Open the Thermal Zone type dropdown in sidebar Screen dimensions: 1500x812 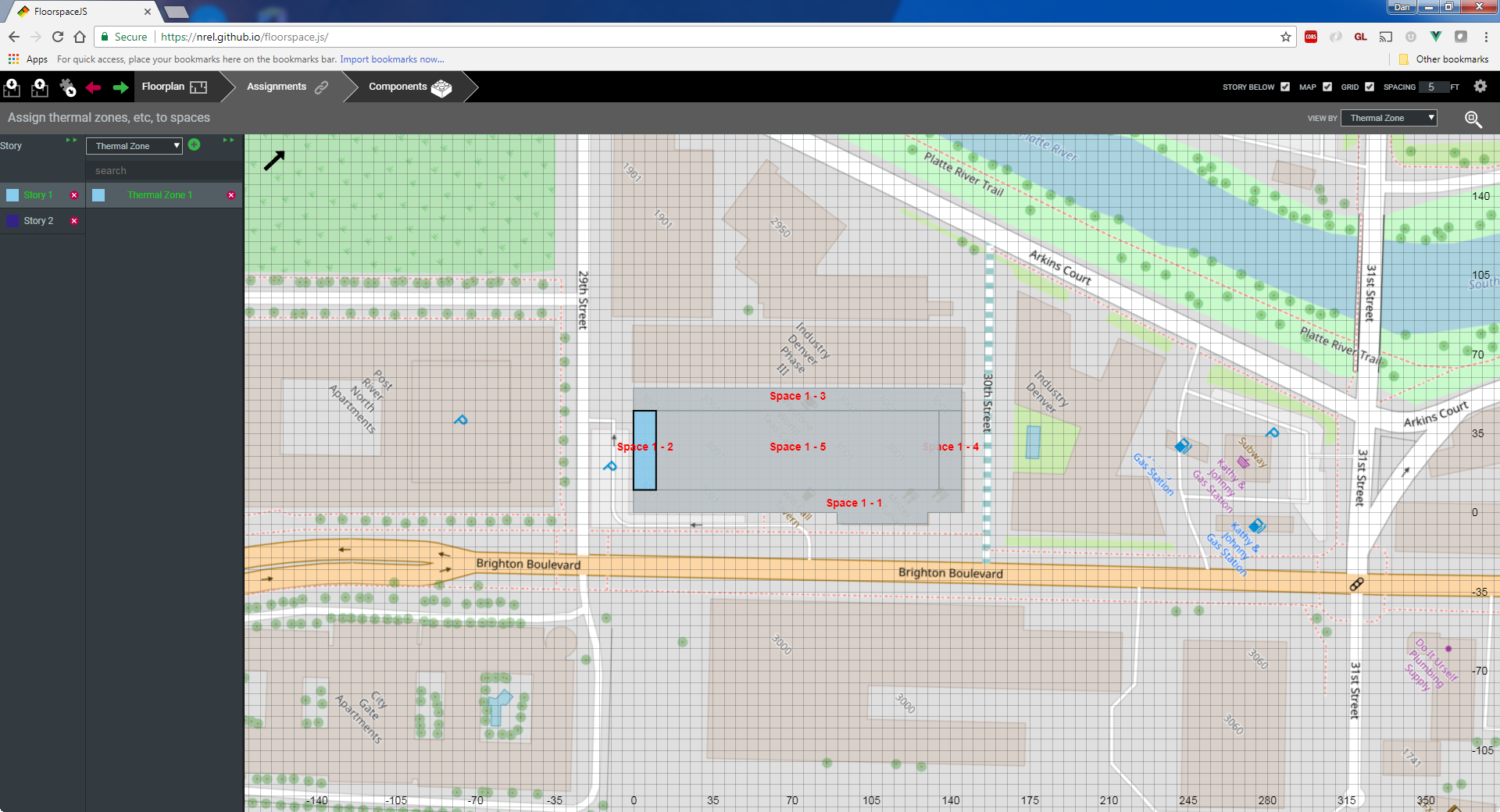point(134,146)
